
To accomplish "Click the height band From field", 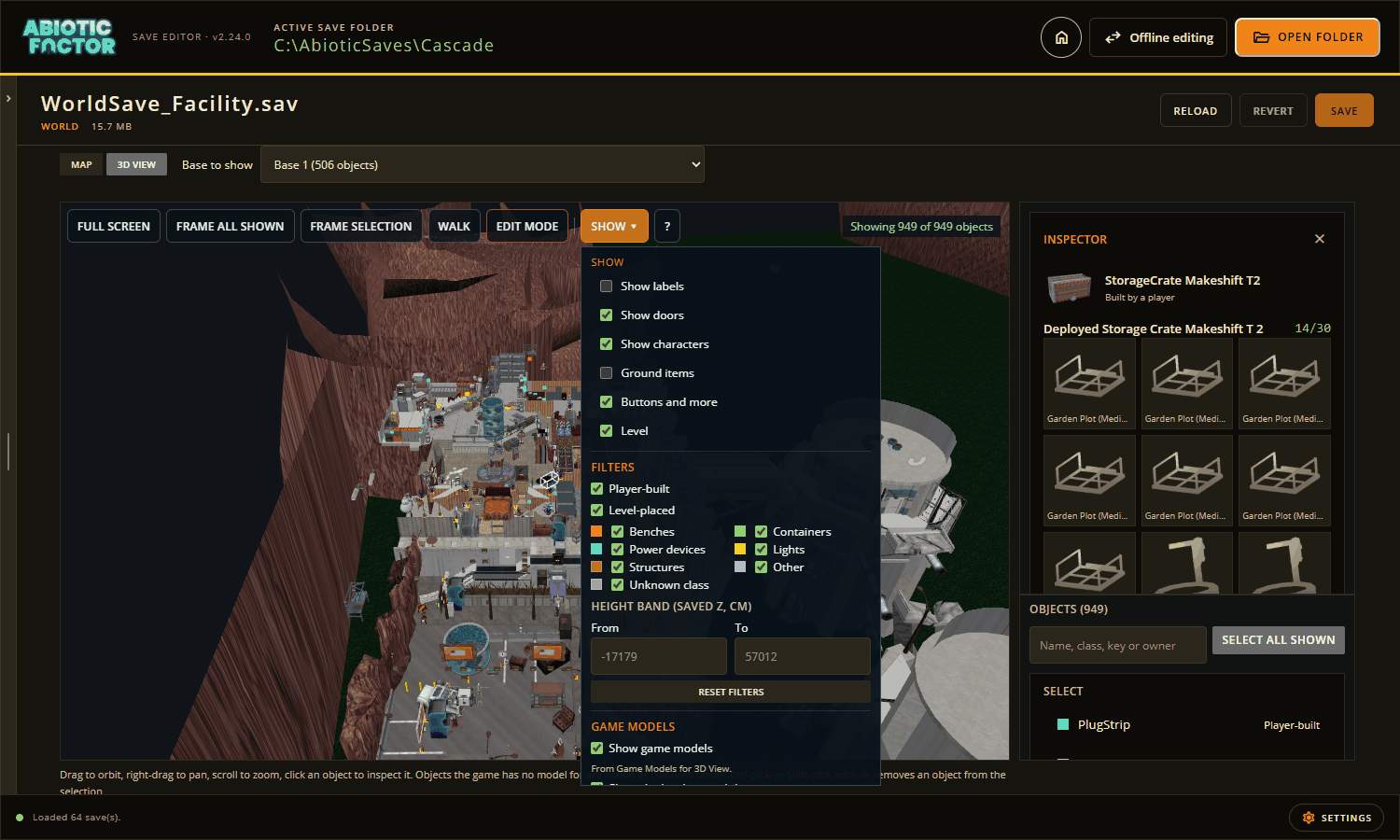I will [659, 656].
